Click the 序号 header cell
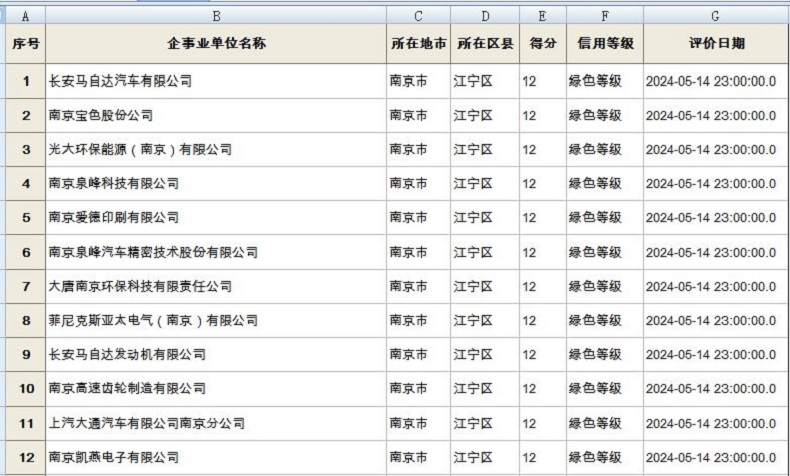The image size is (790, 476). 25,43
